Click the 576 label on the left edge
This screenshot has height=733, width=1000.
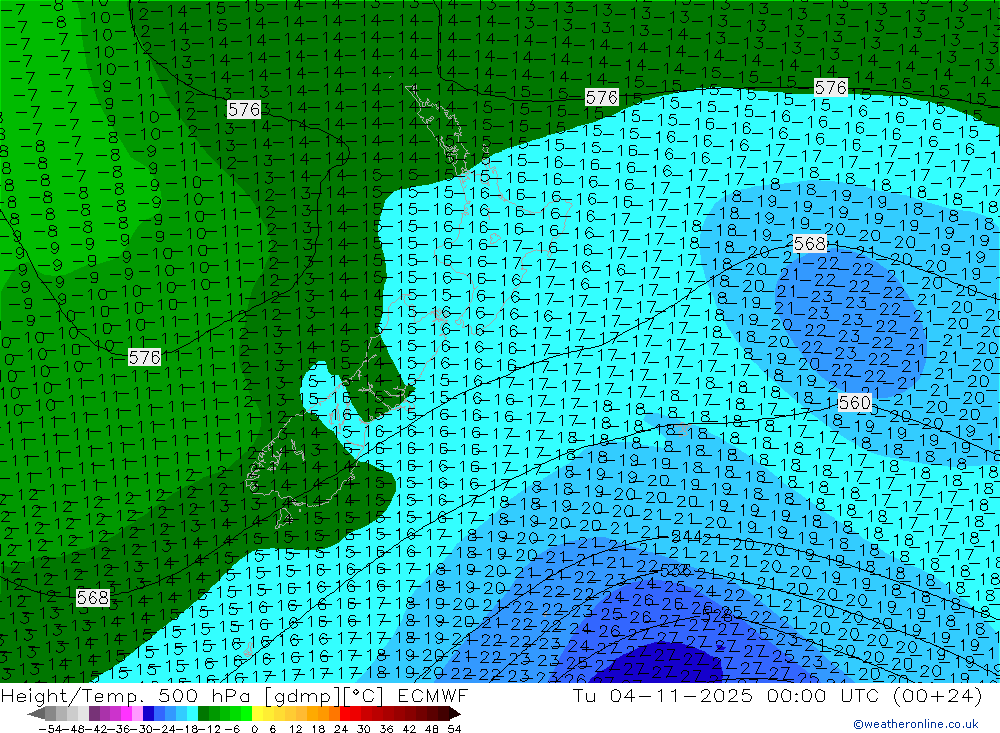(x=145, y=357)
